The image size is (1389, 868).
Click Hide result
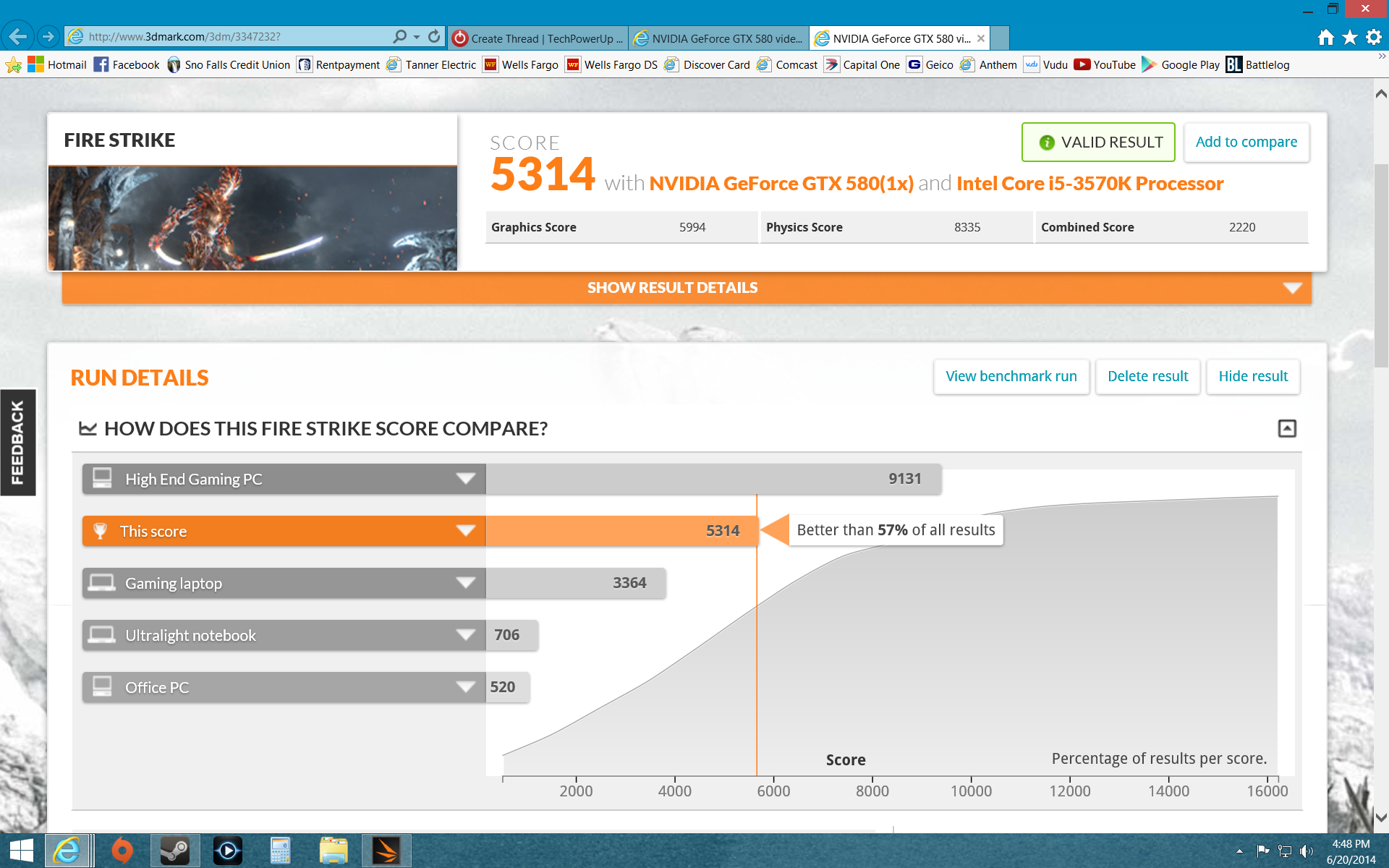click(x=1253, y=377)
